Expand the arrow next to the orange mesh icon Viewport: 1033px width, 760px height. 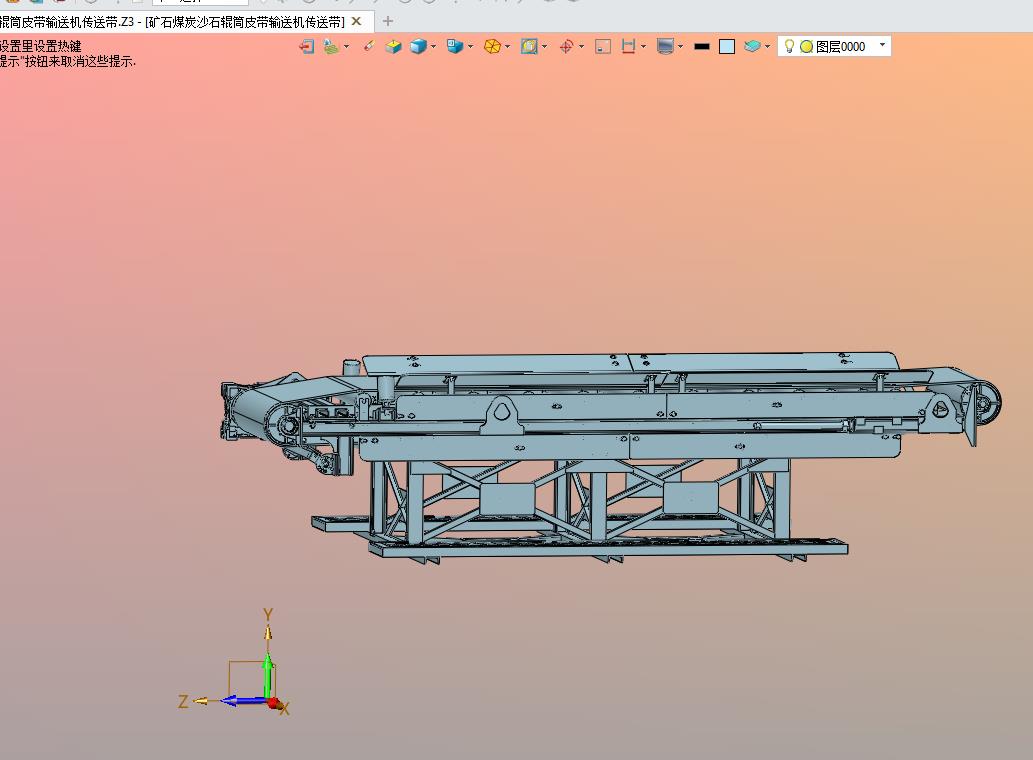click(x=508, y=46)
